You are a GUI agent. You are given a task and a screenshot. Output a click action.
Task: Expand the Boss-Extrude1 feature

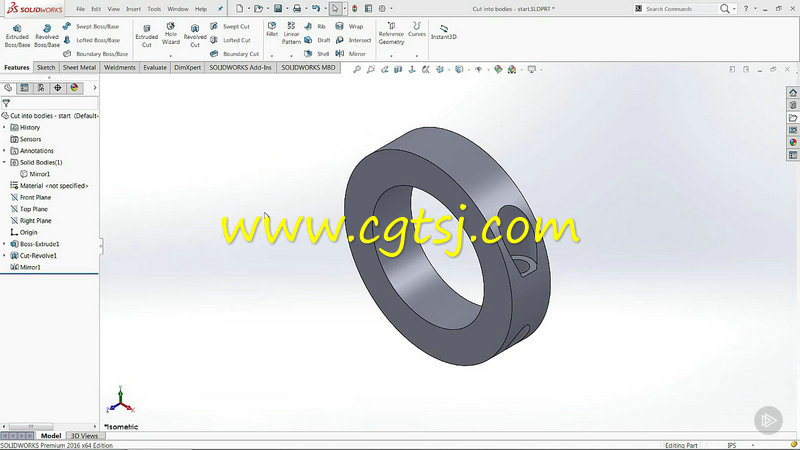click(5, 244)
